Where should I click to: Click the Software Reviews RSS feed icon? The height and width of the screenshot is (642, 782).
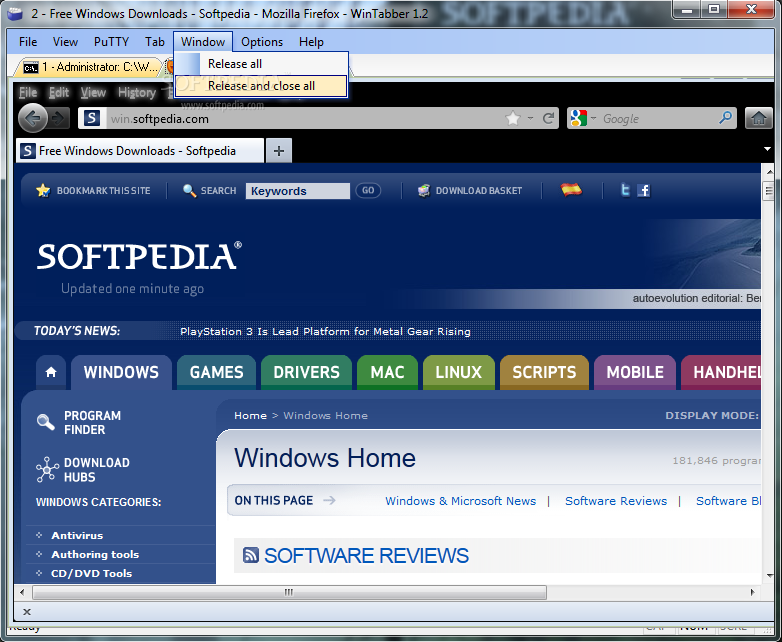[x=251, y=555]
